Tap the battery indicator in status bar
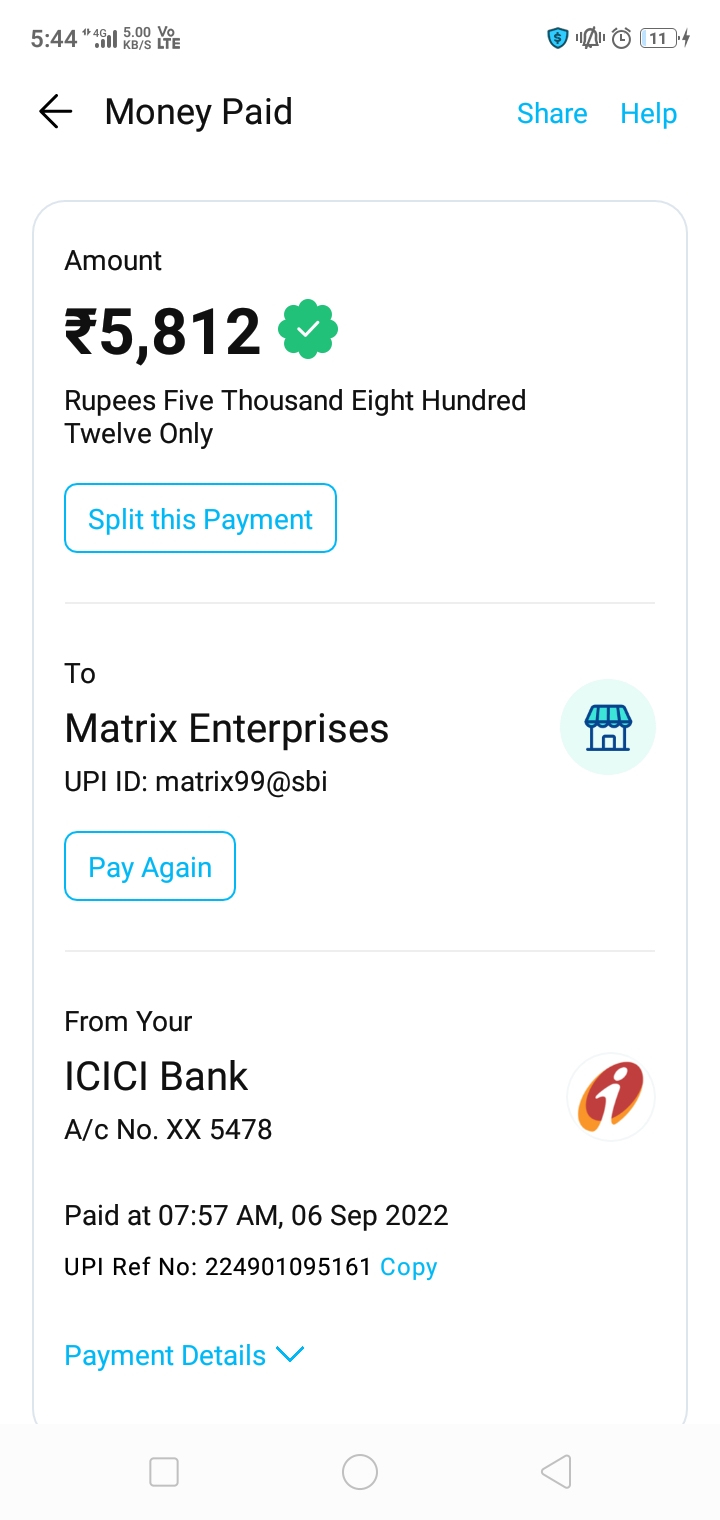This screenshot has height=1520, width=720. (x=659, y=39)
